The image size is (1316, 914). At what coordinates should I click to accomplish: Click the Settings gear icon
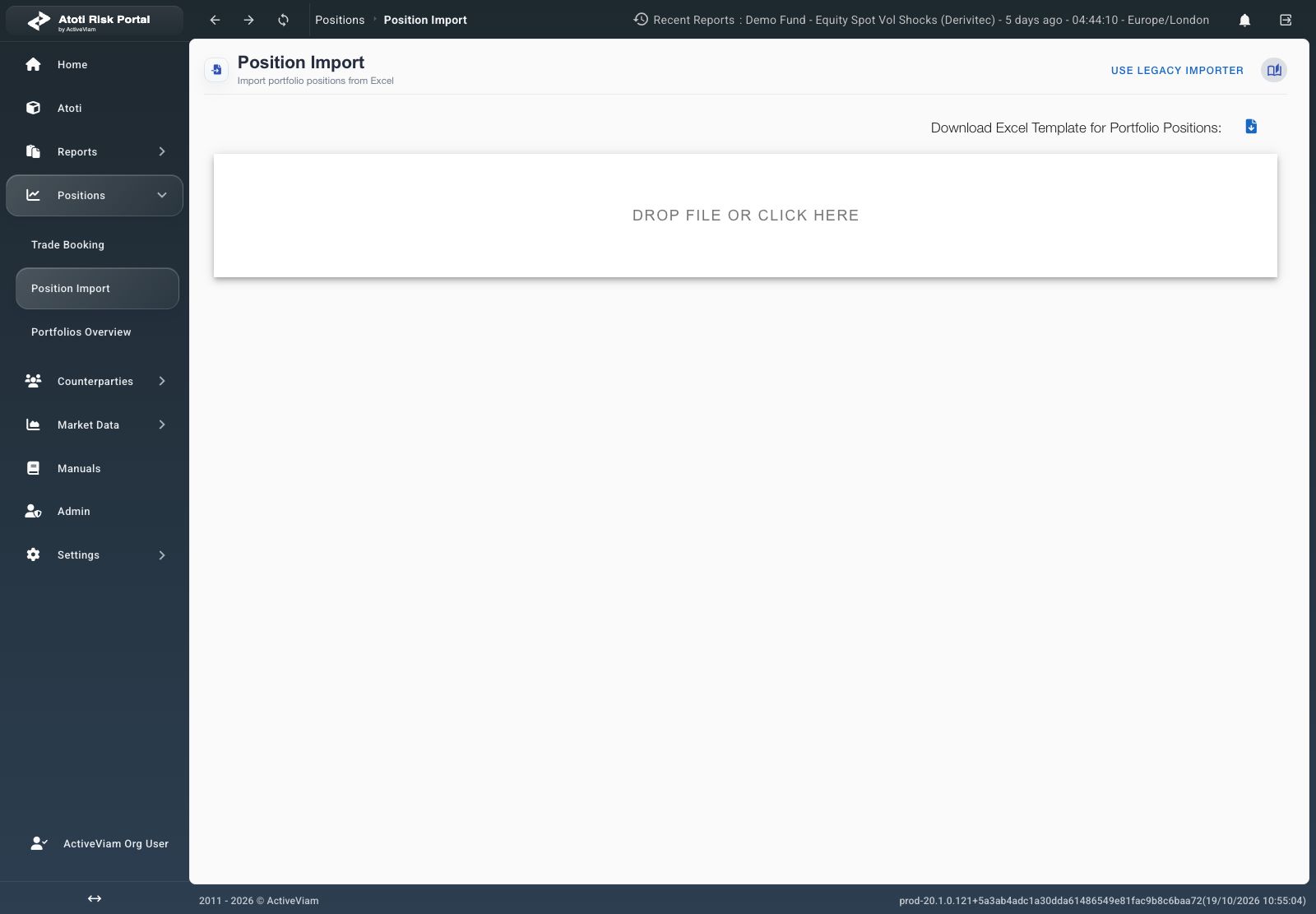(33, 554)
